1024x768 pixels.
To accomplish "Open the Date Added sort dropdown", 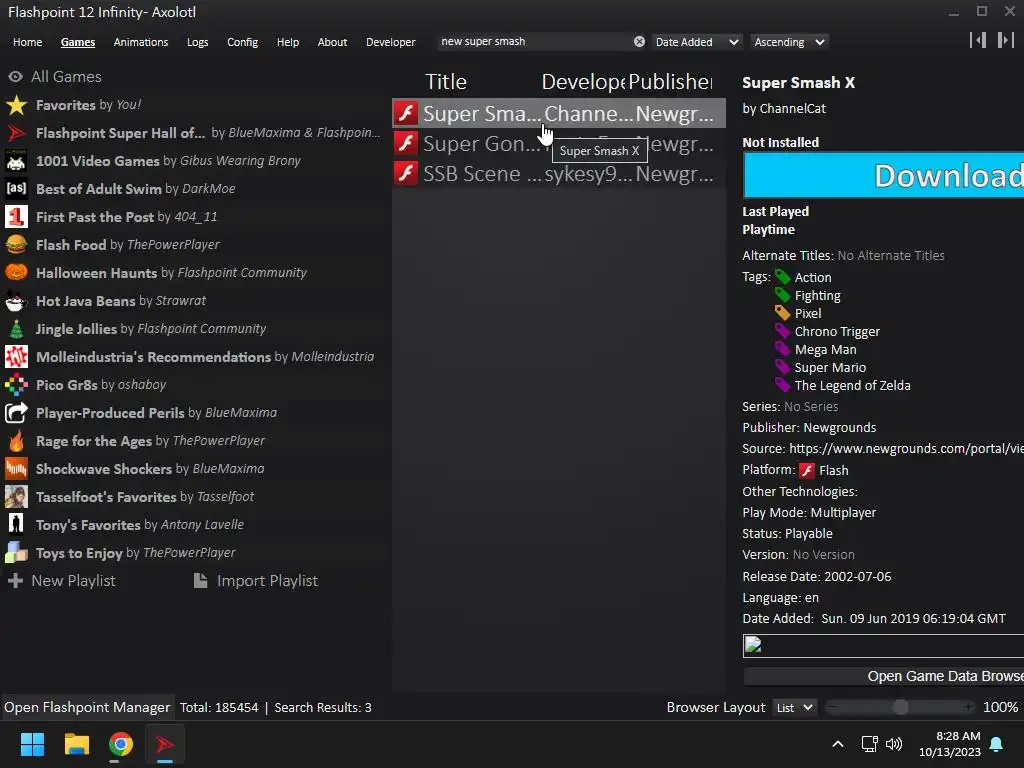I will (697, 42).
